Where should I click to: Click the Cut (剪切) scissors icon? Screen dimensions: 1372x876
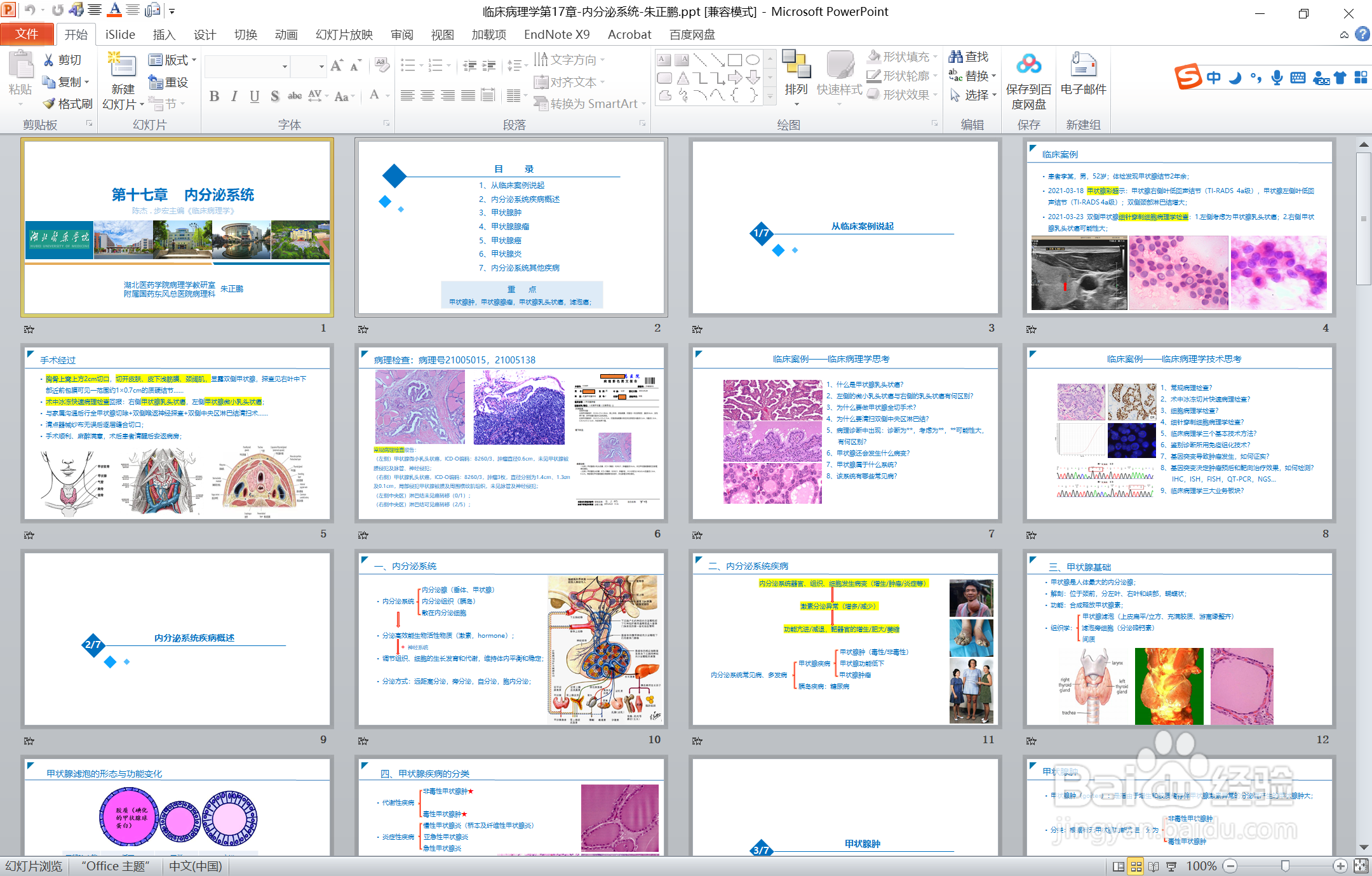(48, 60)
